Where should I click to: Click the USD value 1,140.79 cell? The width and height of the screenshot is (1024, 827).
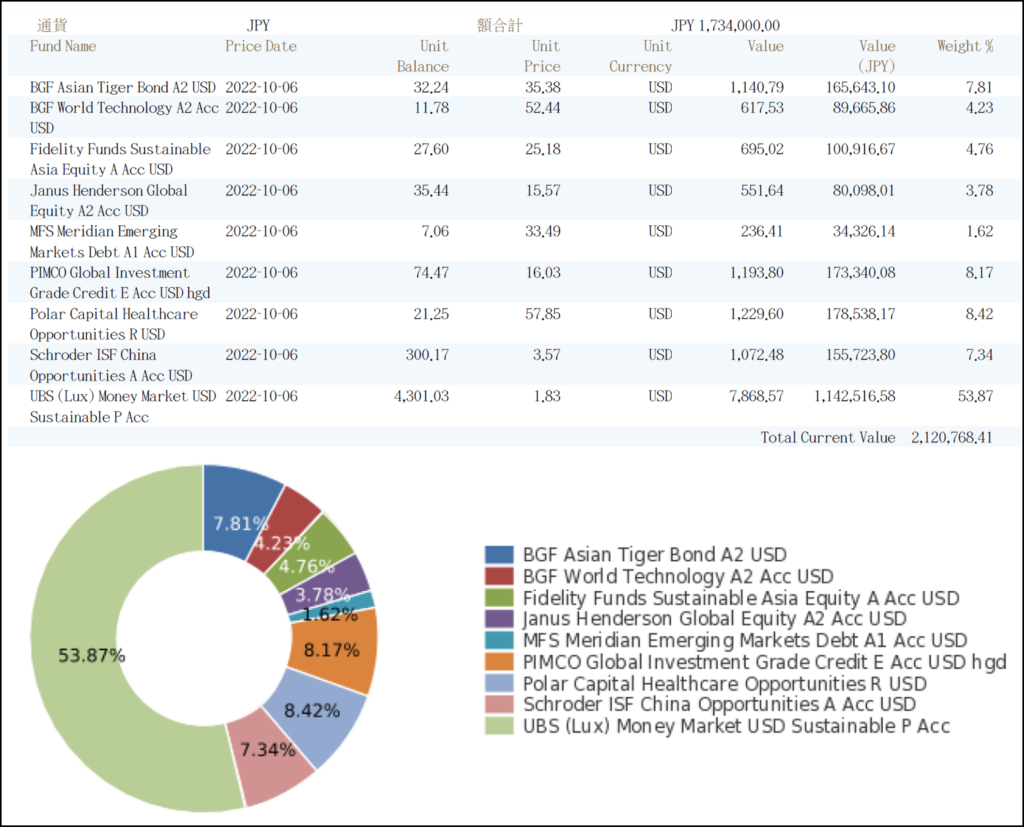756,88
